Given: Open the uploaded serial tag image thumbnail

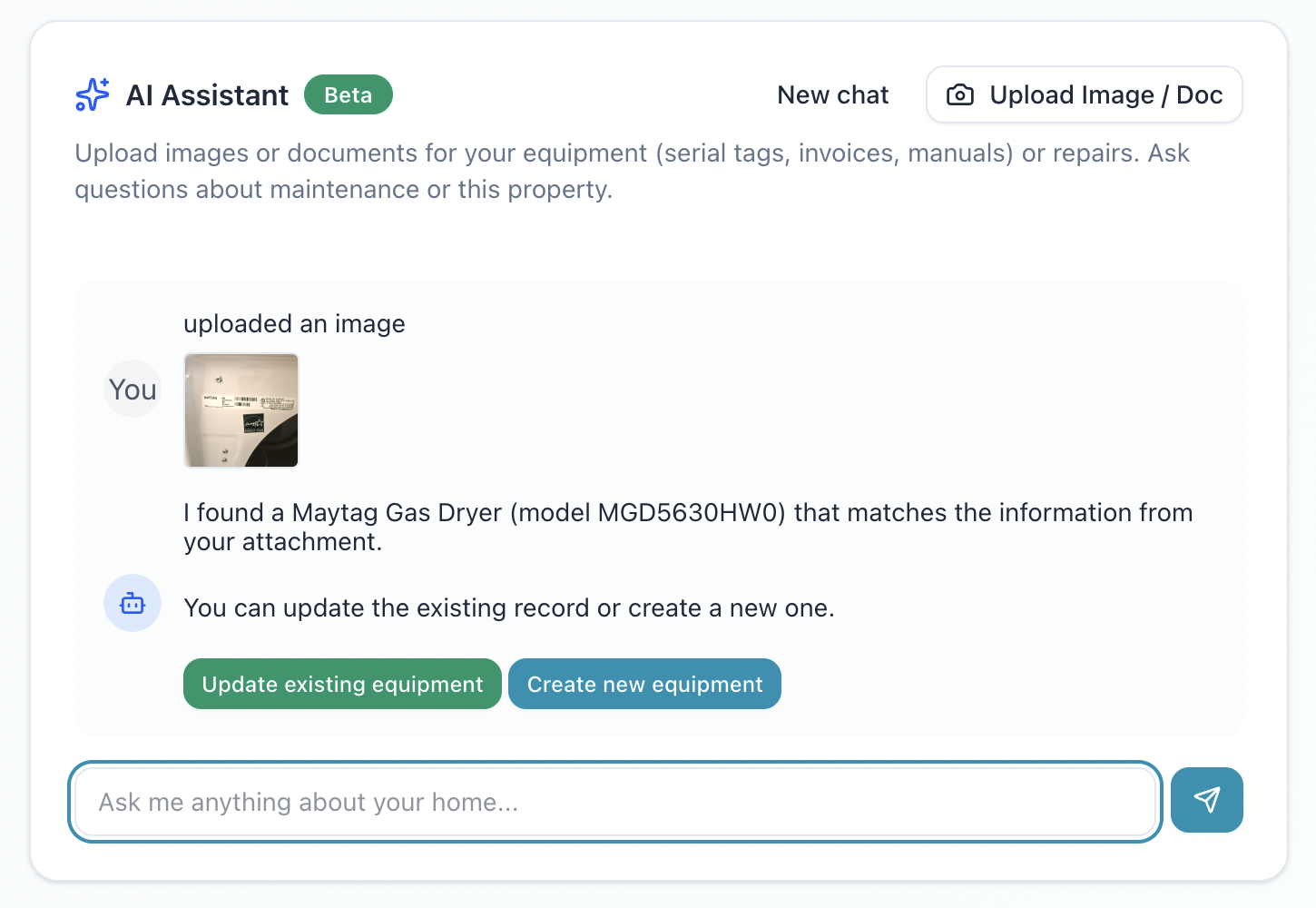Looking at the screenshot, I should click(x=241, y=410).
